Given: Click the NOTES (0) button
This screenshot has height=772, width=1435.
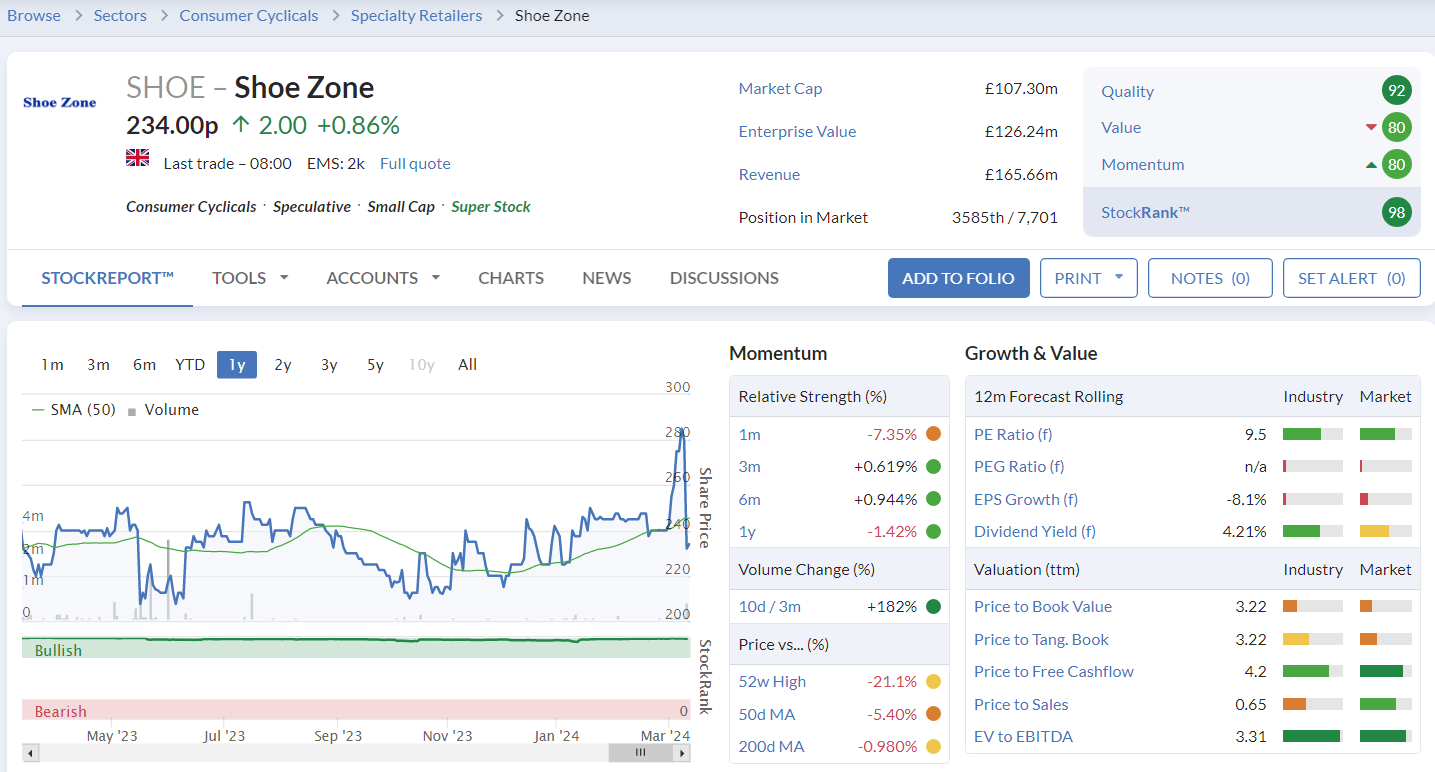Looking at the screenshot, I should [1210, 278].
